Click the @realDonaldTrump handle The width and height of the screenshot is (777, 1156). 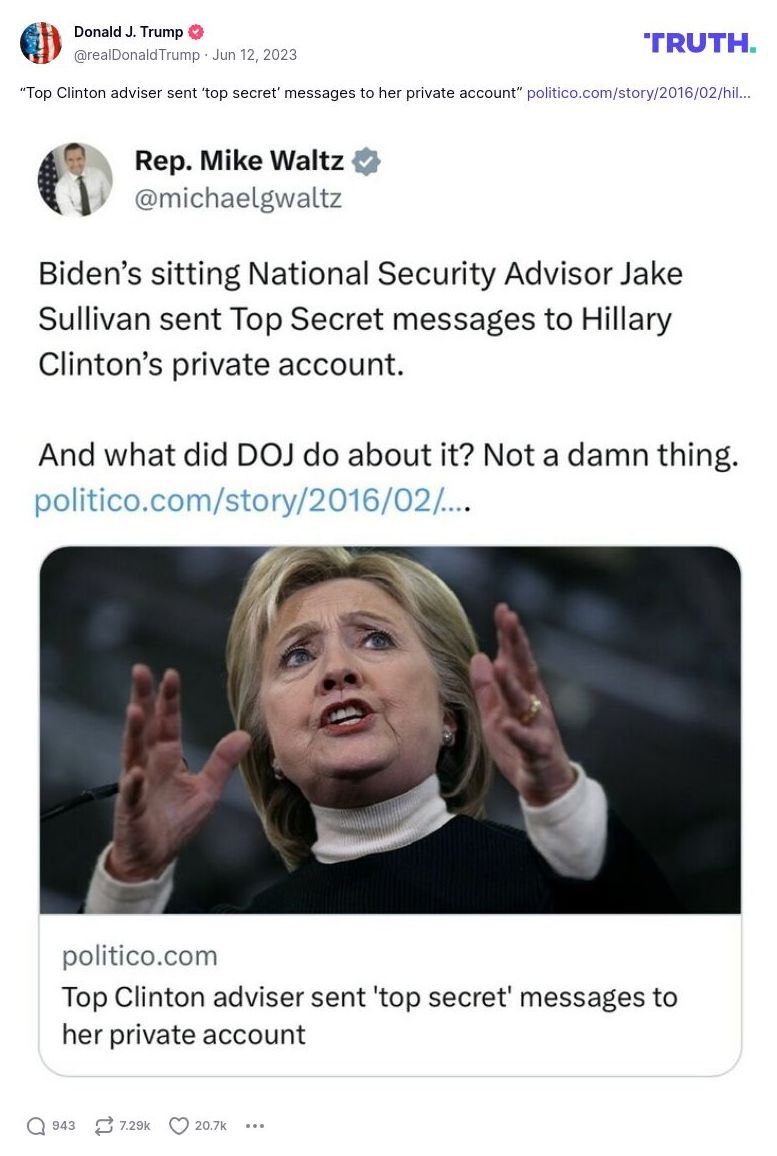tap(137, 55)
